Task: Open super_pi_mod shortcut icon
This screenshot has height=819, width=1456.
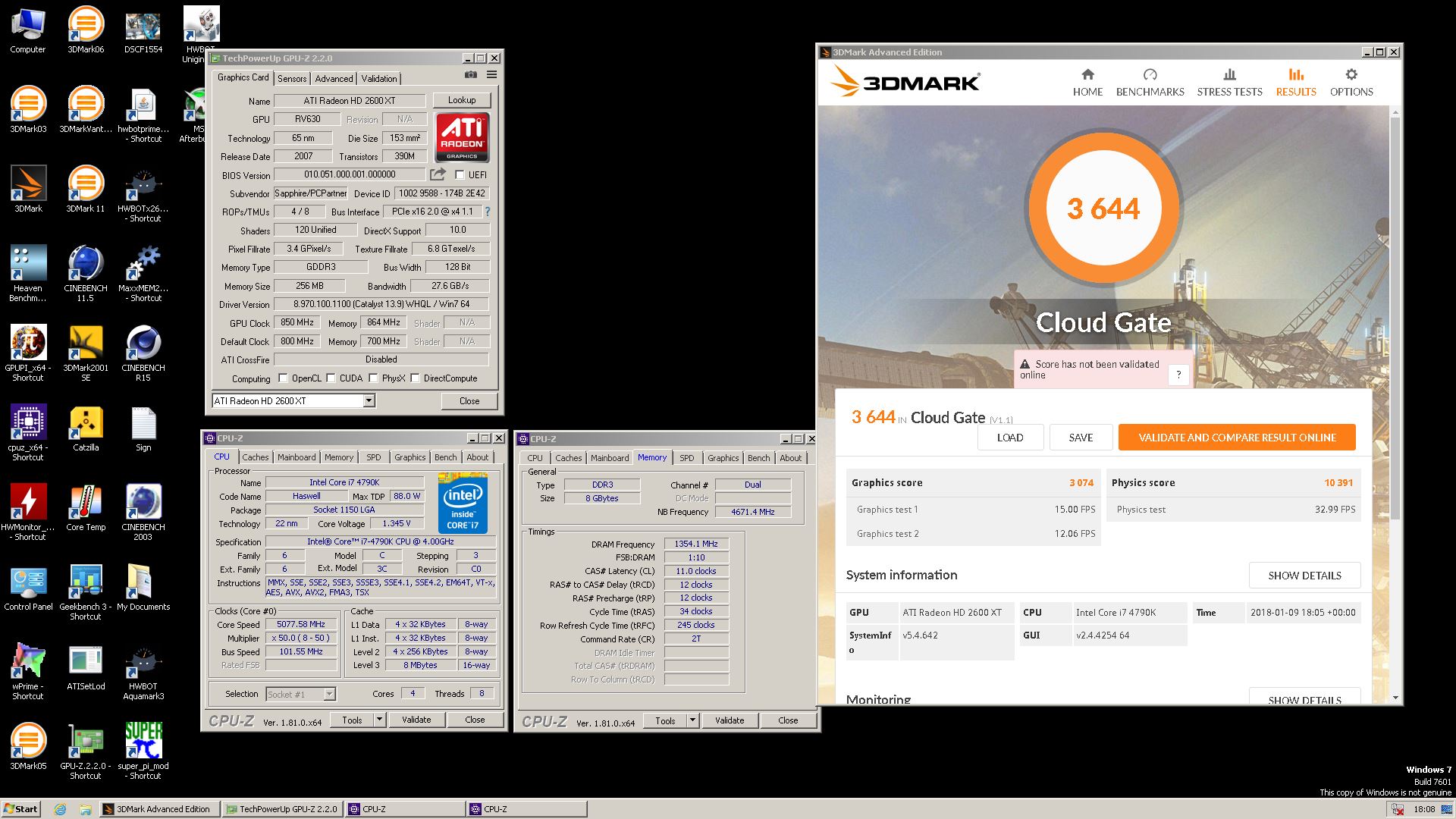Action: (x=143, y=752)
